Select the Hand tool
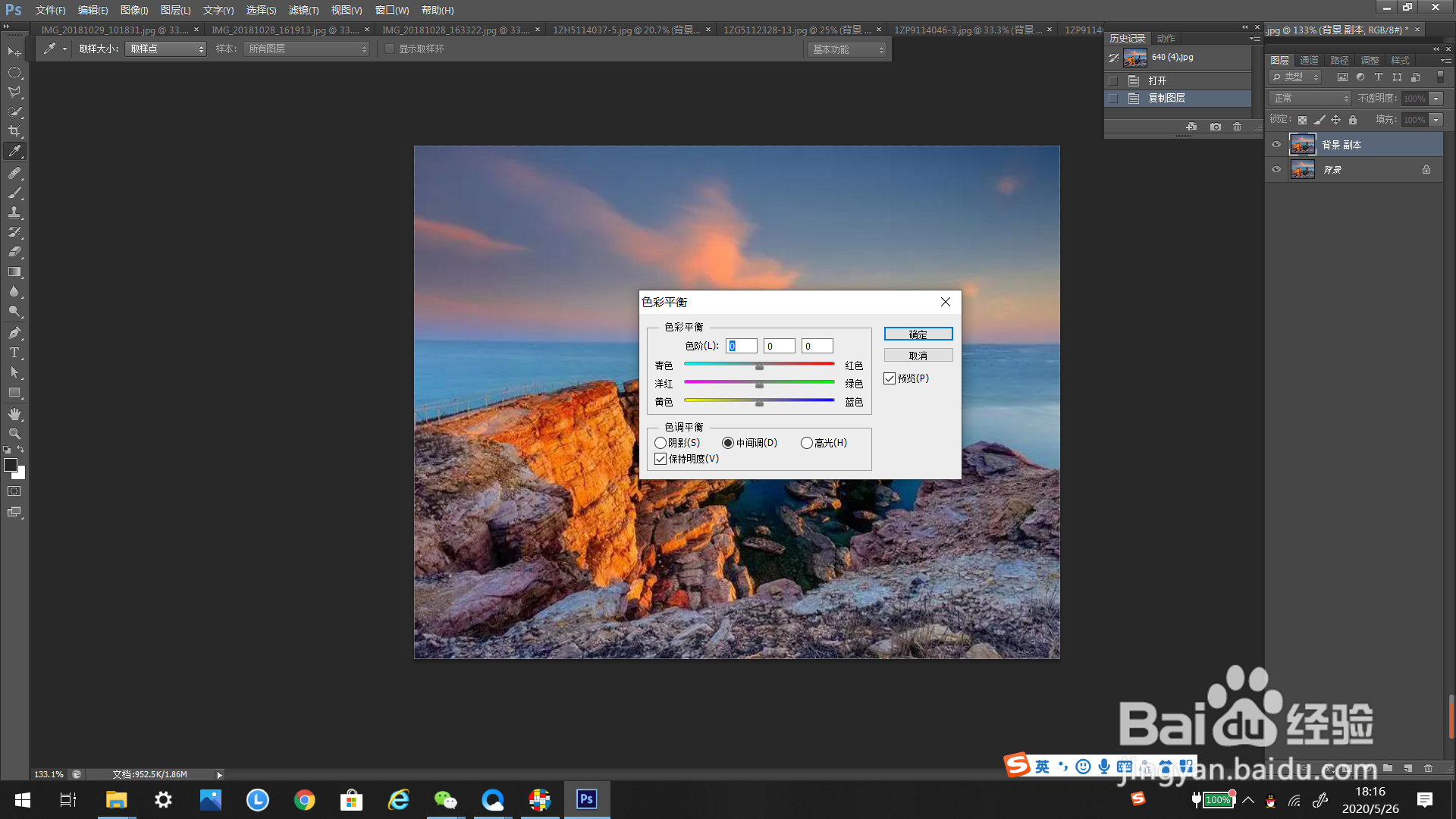Screen dimensions: 1456x819 pyautogui.click(x=14, y=414)
